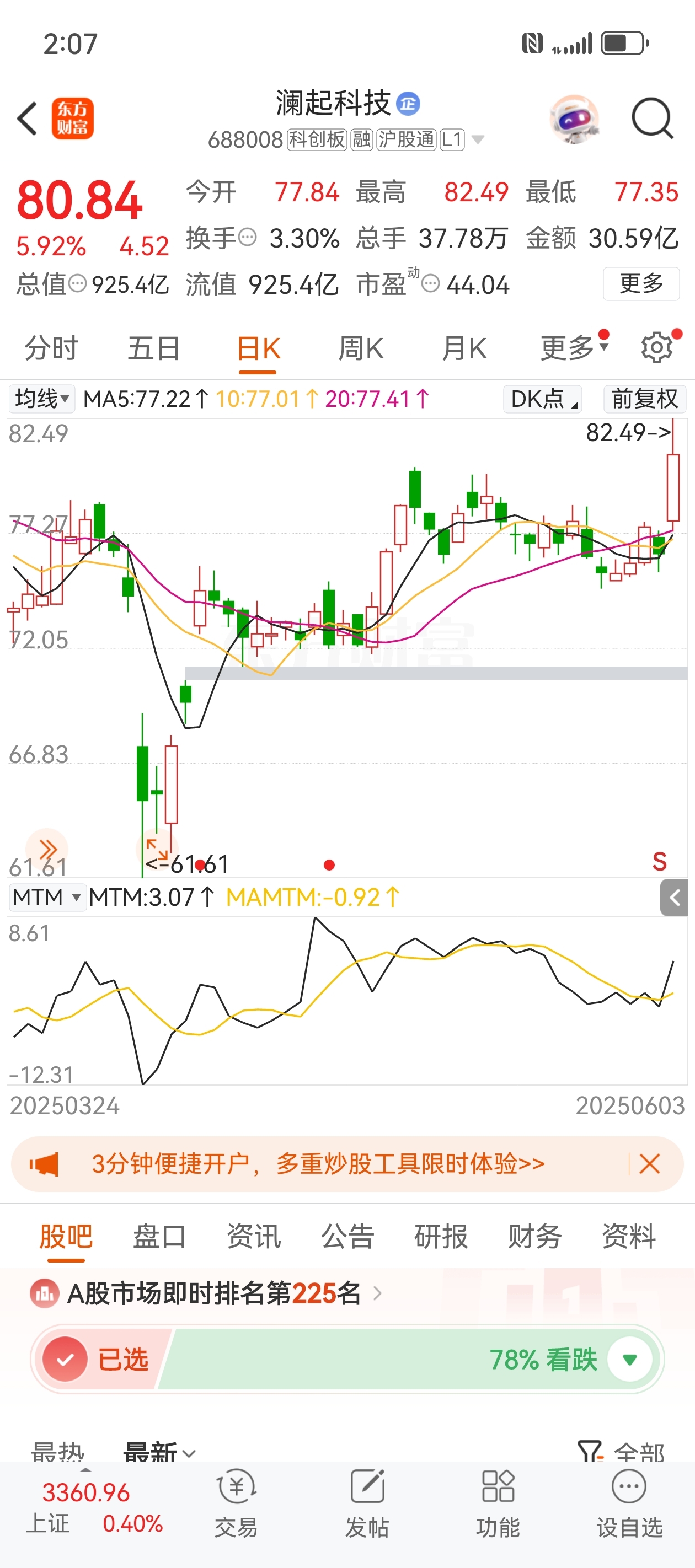Tap the red S marker on chart
Image resolution: width=695 pixels, height=1568 pixels.
(659, 861)
